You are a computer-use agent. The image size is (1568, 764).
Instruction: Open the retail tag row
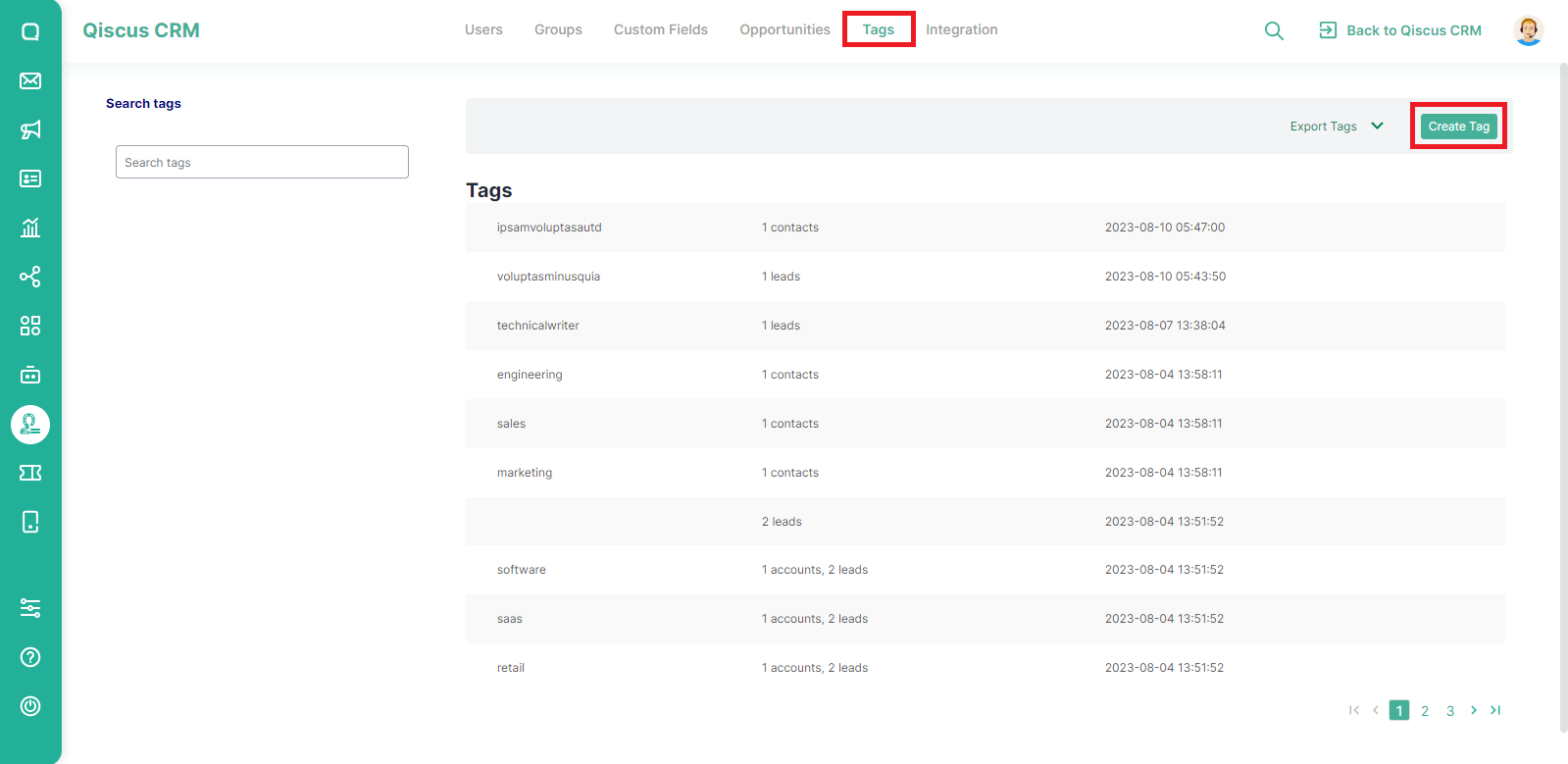click(985, 668)
